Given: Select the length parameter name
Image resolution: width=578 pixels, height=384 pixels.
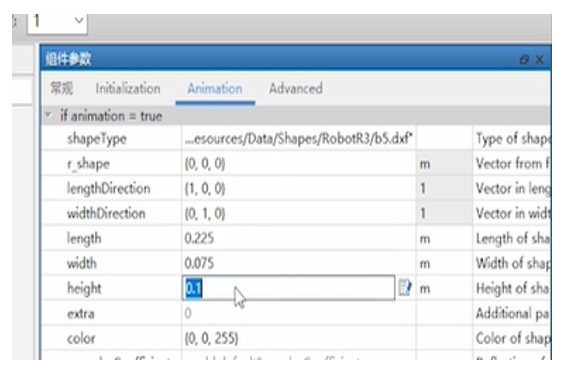Looking at the screenshot, I should point(84,239).
